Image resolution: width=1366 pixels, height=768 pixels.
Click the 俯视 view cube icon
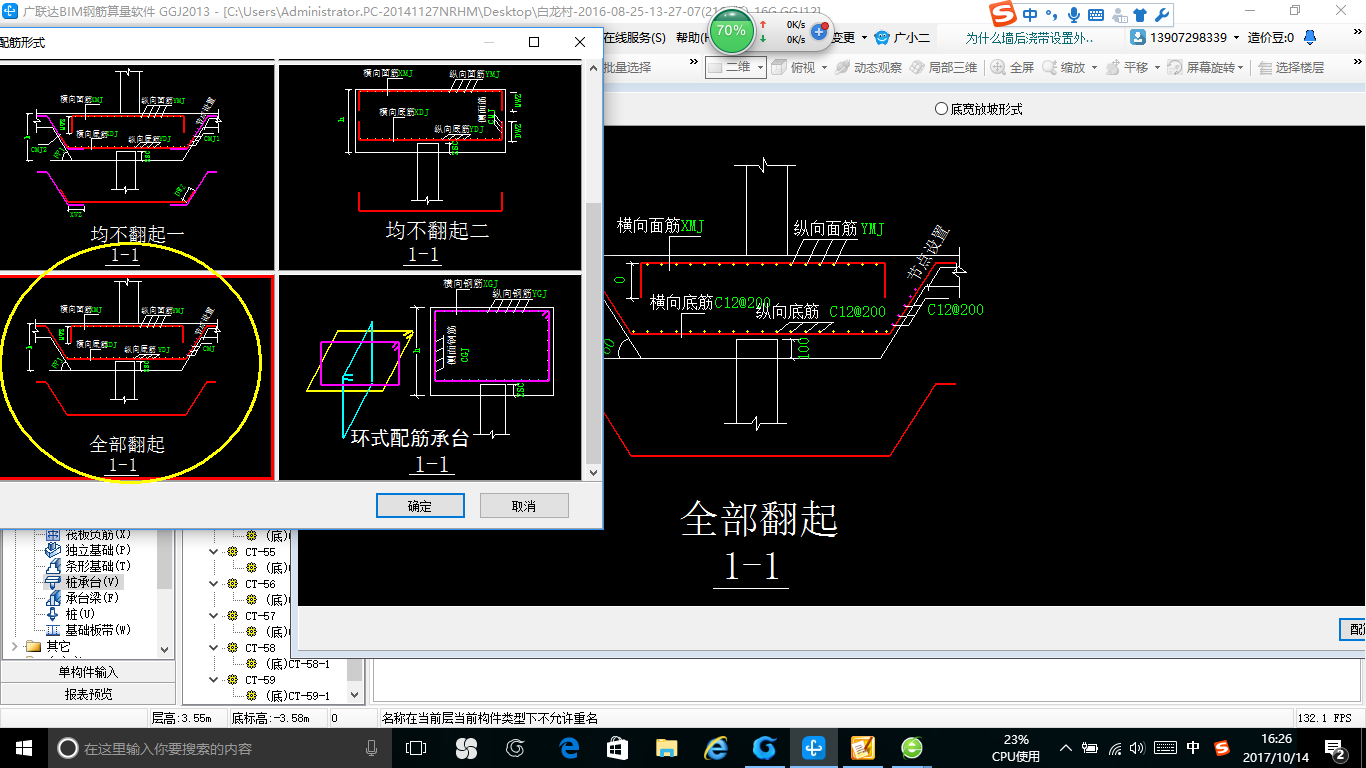point(779,67)
